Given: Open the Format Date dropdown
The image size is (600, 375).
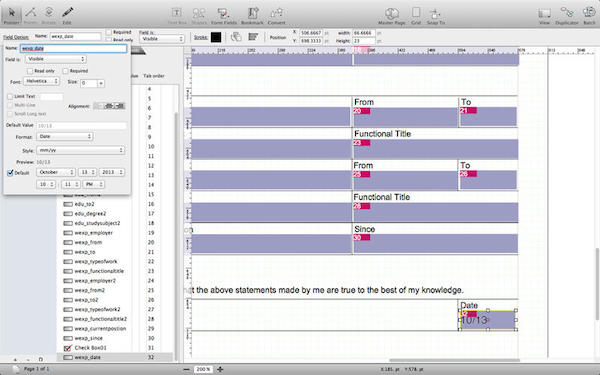Looking at the screenshot, I should (x=65, y=136).
